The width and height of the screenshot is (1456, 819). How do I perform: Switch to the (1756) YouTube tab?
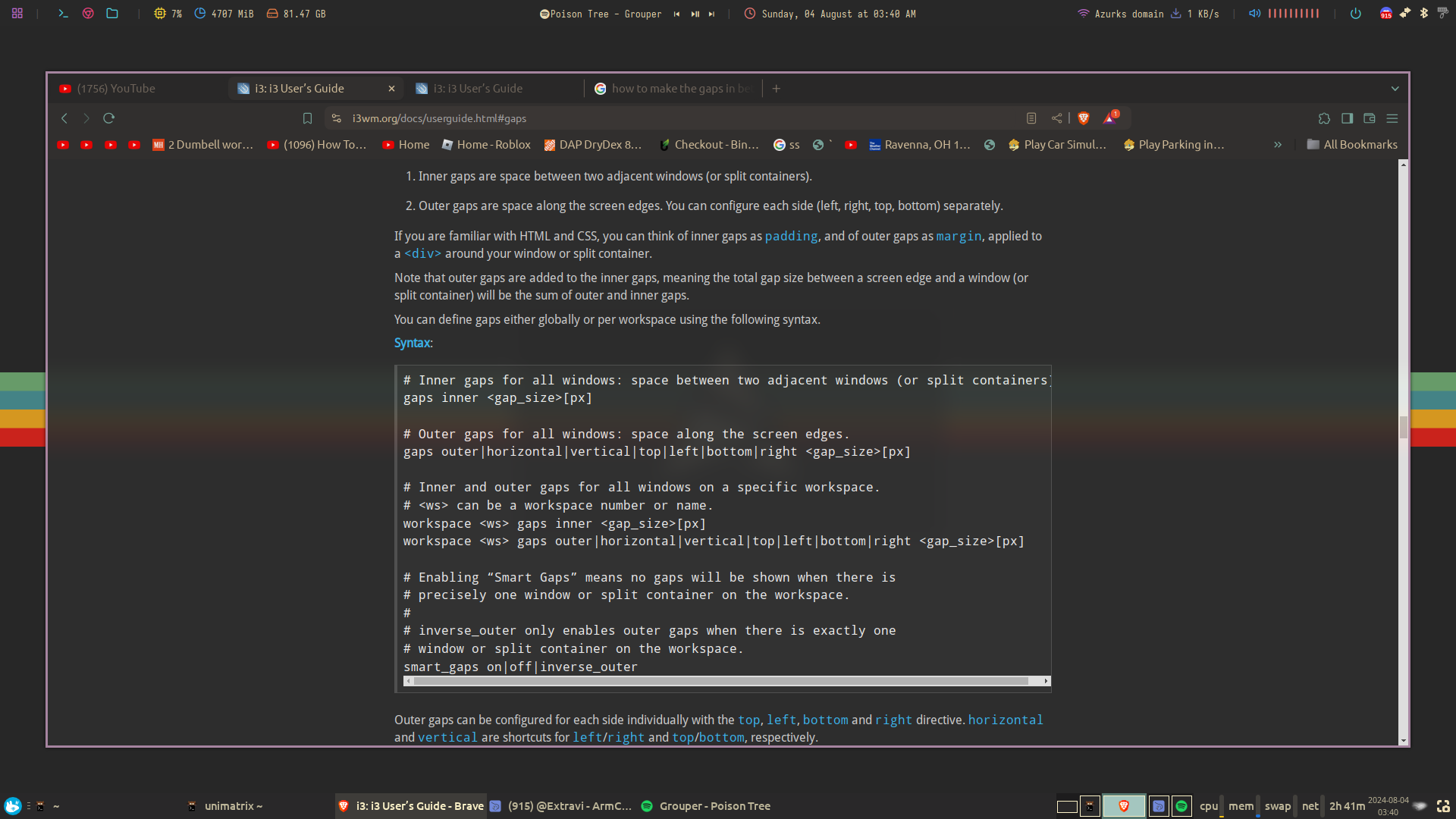click(x=140, y=89)
